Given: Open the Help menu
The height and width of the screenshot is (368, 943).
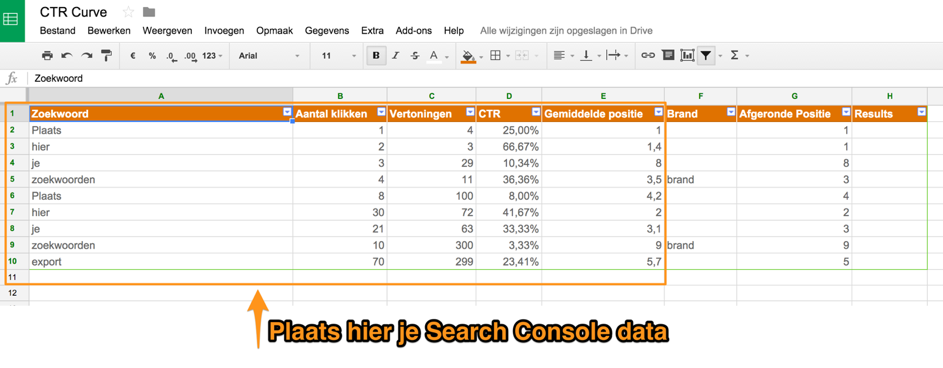Looking at the screenshot, I should [x=454, y=31].
